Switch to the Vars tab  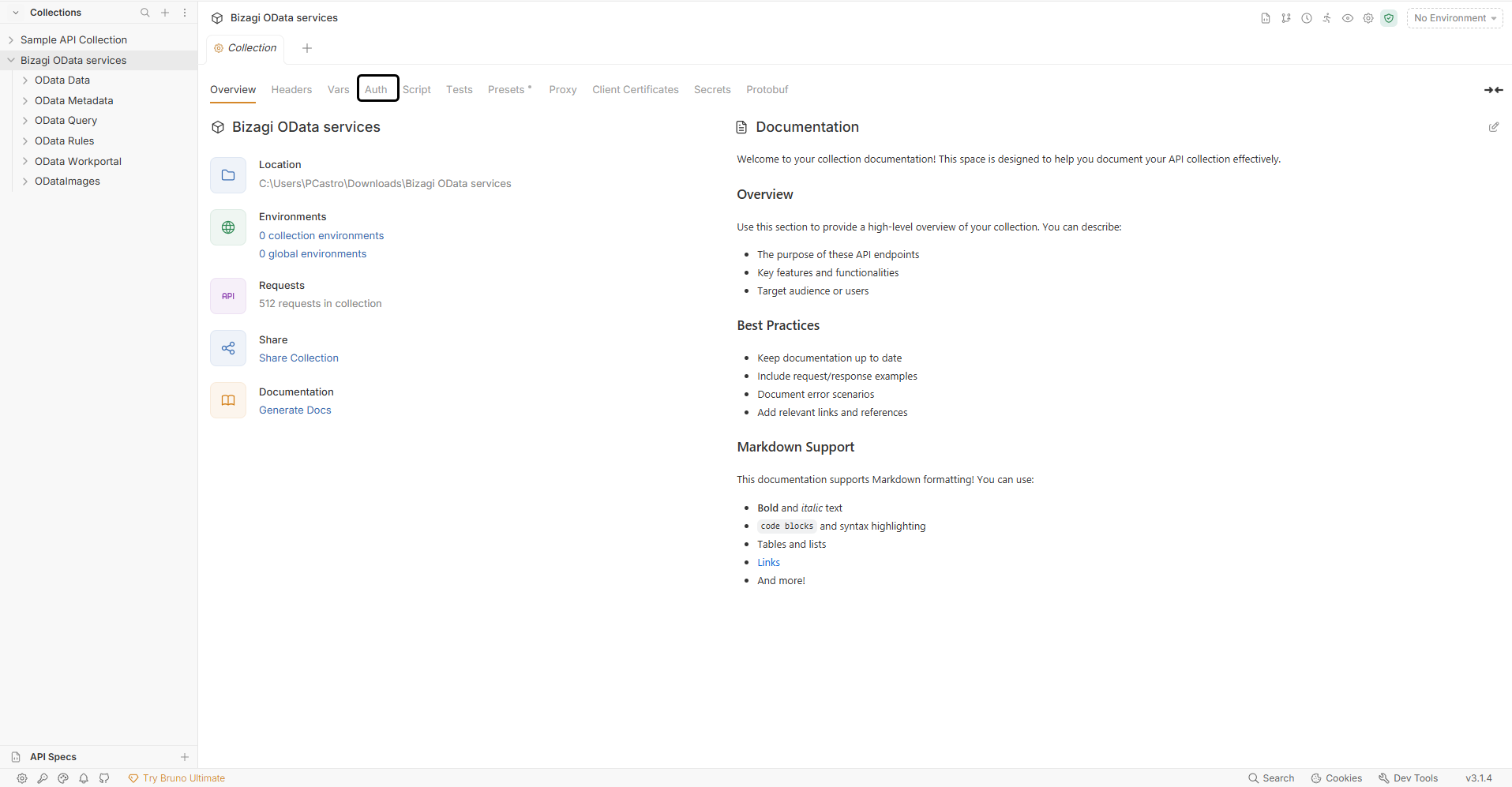[x=339, y=90]
